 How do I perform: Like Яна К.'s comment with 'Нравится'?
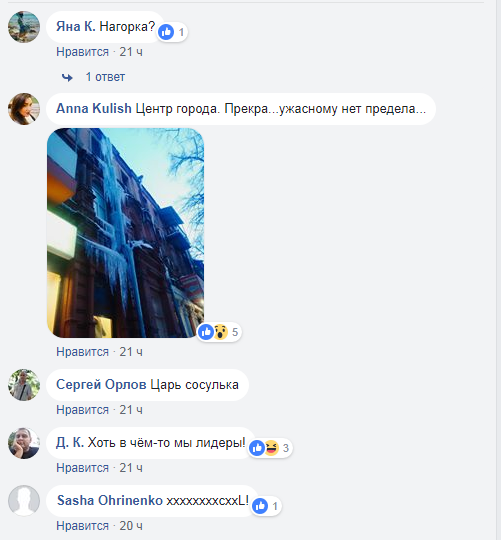point(82,52)
